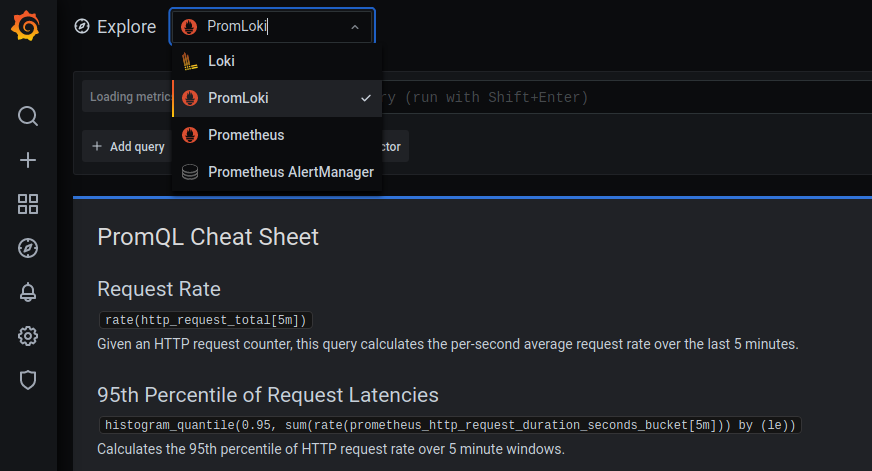The width and height of the screenshot is (872, 471).
Task: Click the rate(http_request_total[5m]) example query
Action: coord(206,320)
